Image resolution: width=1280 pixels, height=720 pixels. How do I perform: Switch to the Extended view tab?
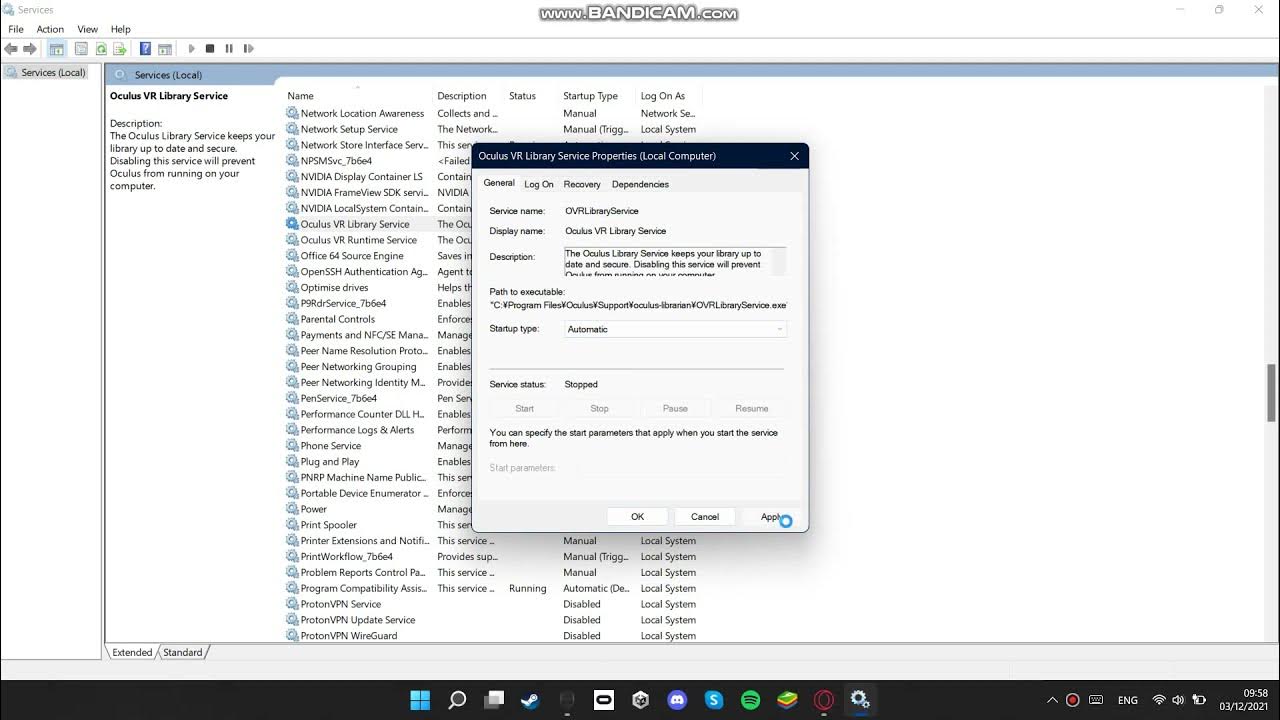point(132,652)
